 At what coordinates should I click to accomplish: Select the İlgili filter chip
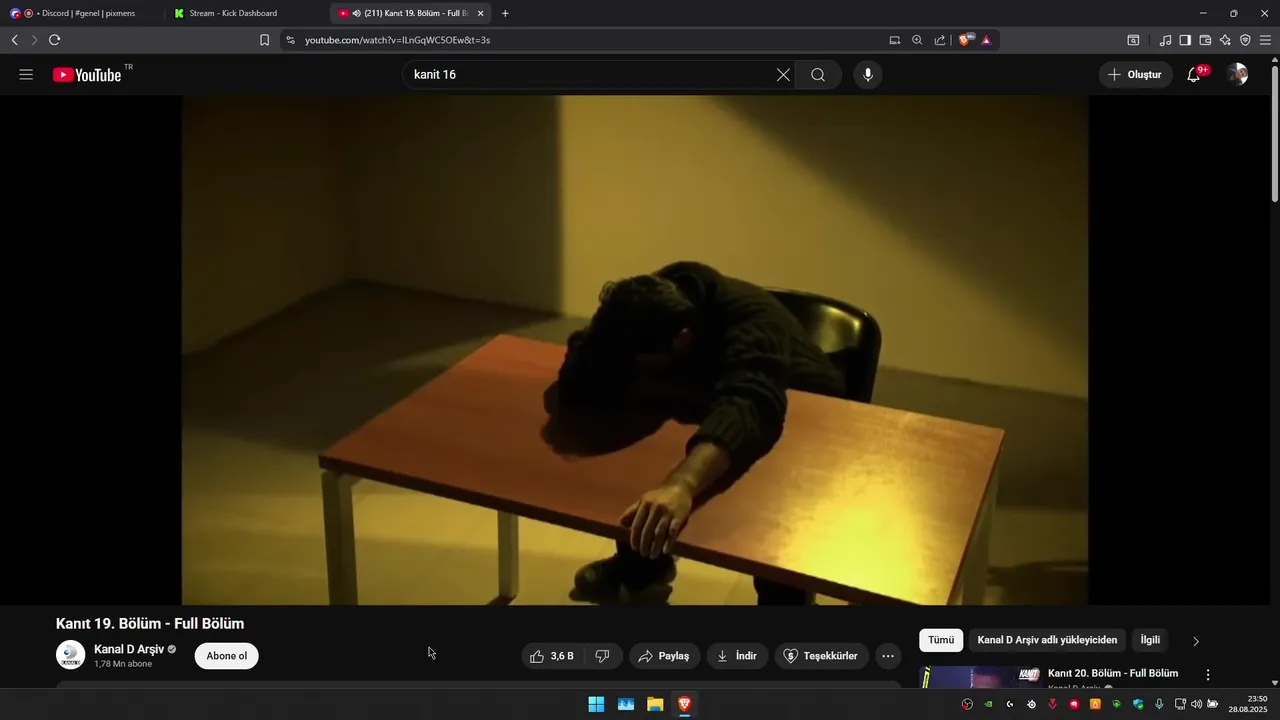(1150, 640)
